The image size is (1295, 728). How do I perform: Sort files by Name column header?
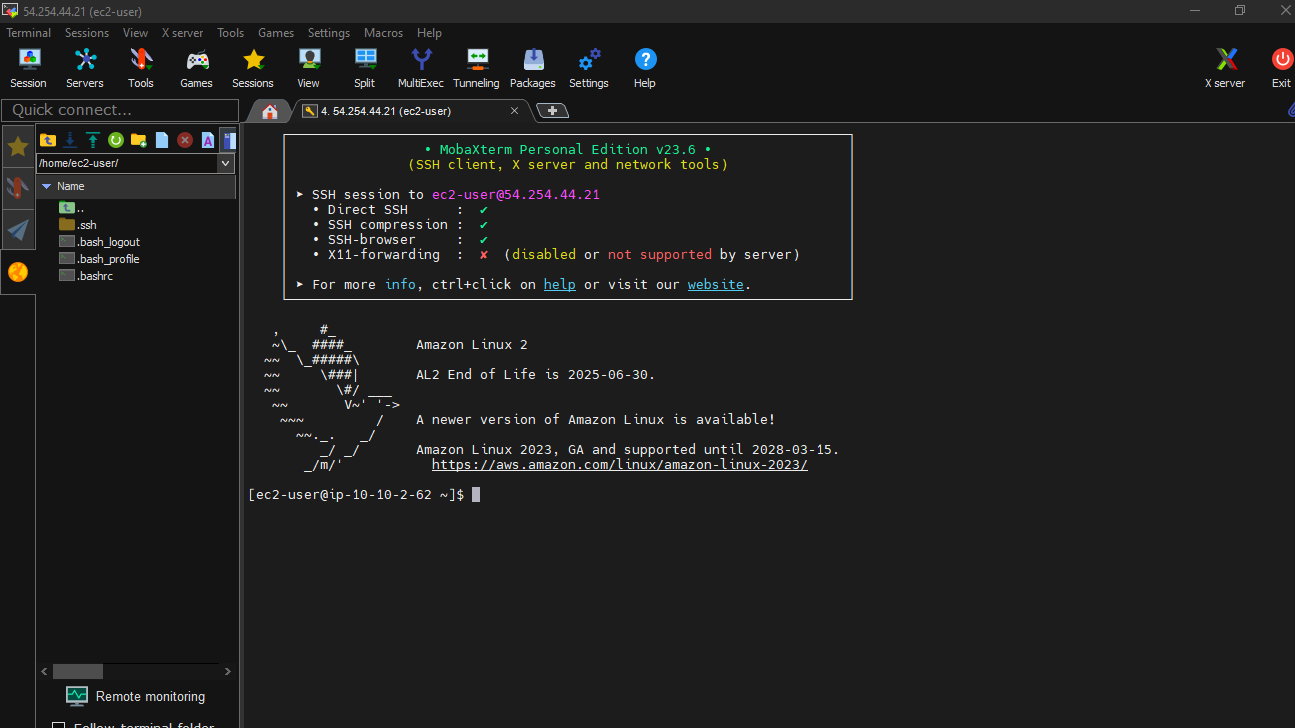136,186
